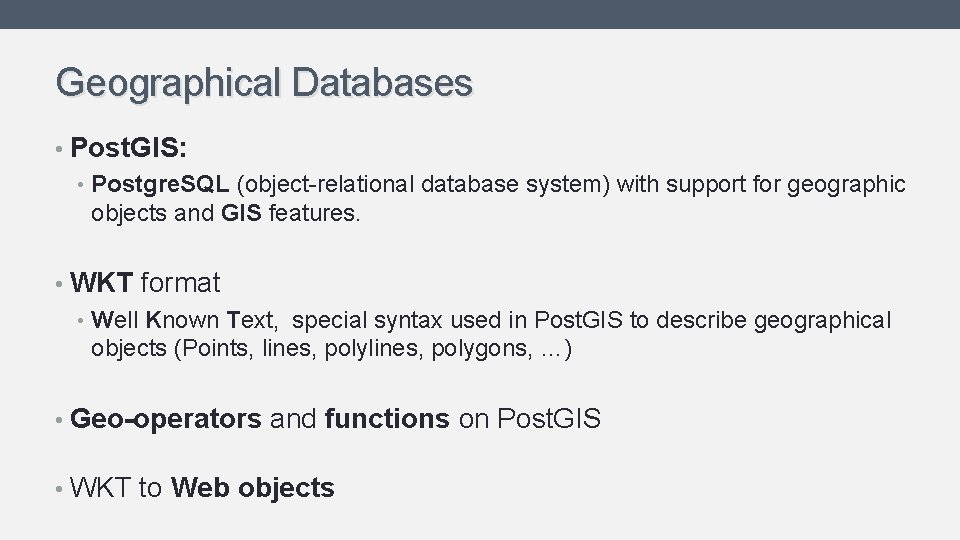Click the bullet dot before 'Geo-operators'
The image size is (960, 540).
pyautogui.click(x=61, y=420)
